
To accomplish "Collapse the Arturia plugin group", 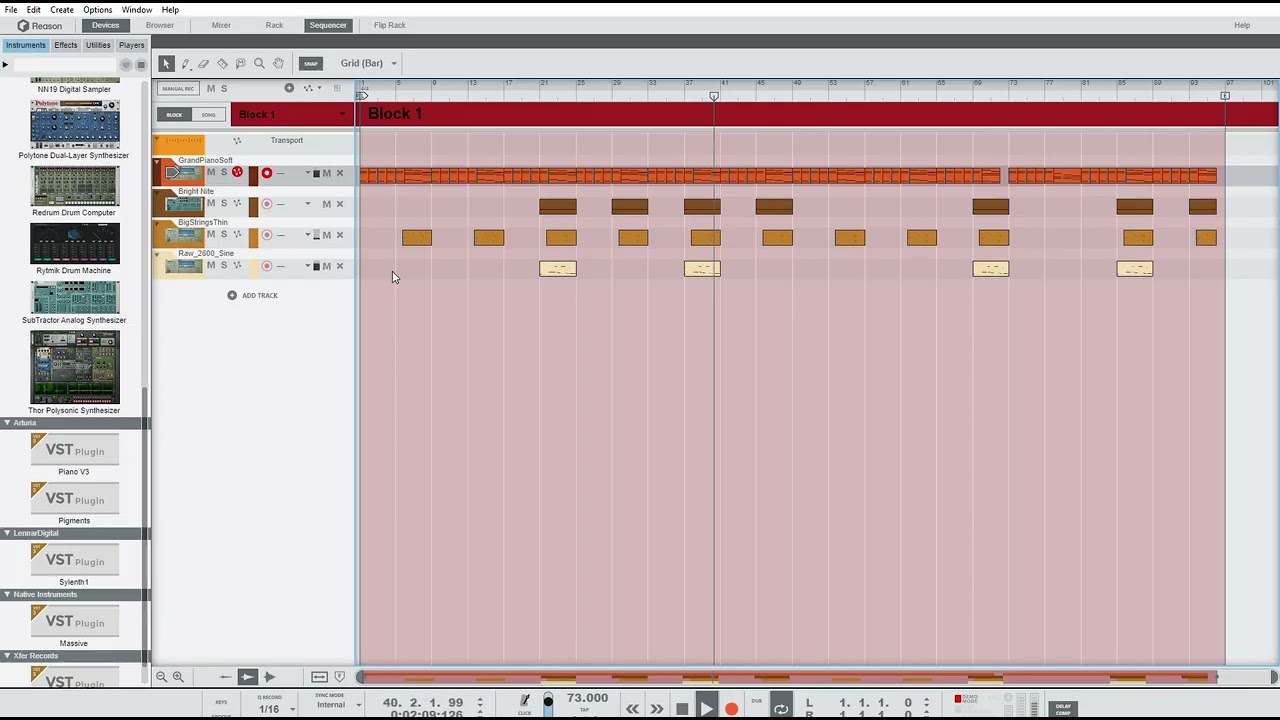I will (x=7, y=423).
